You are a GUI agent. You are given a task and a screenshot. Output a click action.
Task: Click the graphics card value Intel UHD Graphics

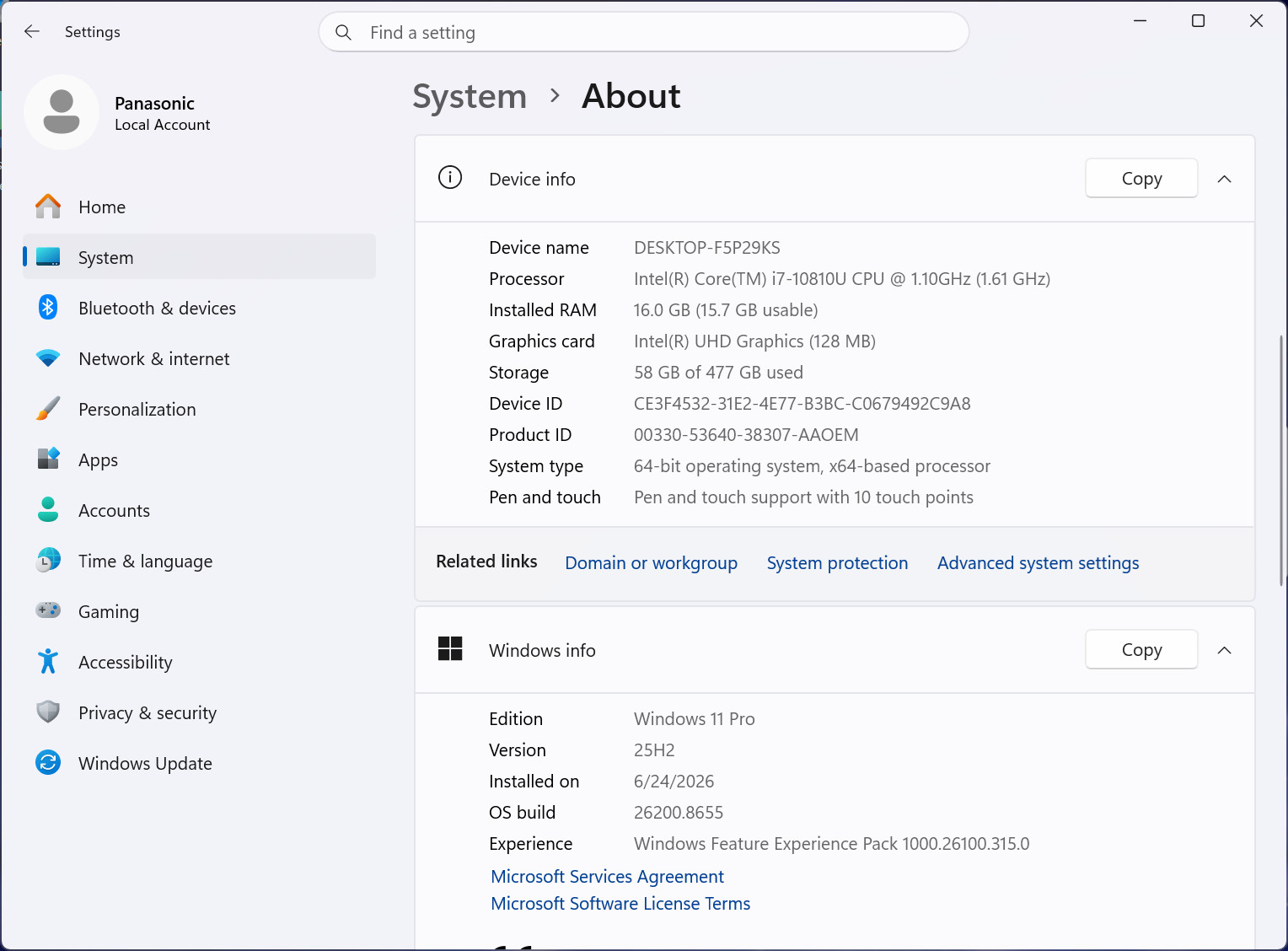754,341
